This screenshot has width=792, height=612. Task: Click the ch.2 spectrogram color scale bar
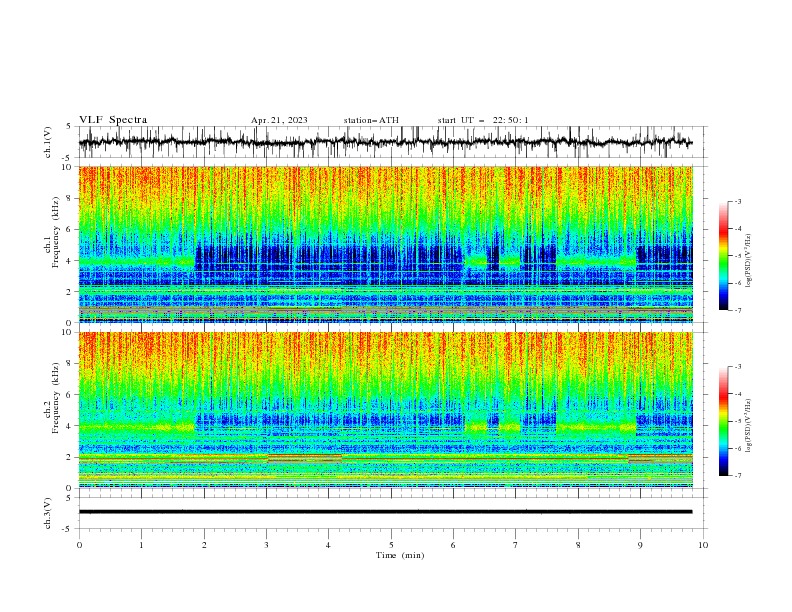pyautogui.click(x=724, y=421)
